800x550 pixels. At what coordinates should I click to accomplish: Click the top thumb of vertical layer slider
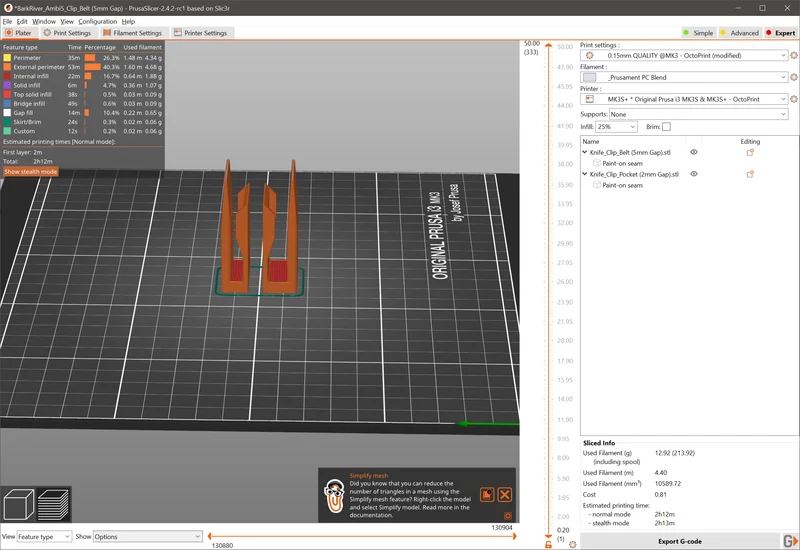tap(548, 45)
